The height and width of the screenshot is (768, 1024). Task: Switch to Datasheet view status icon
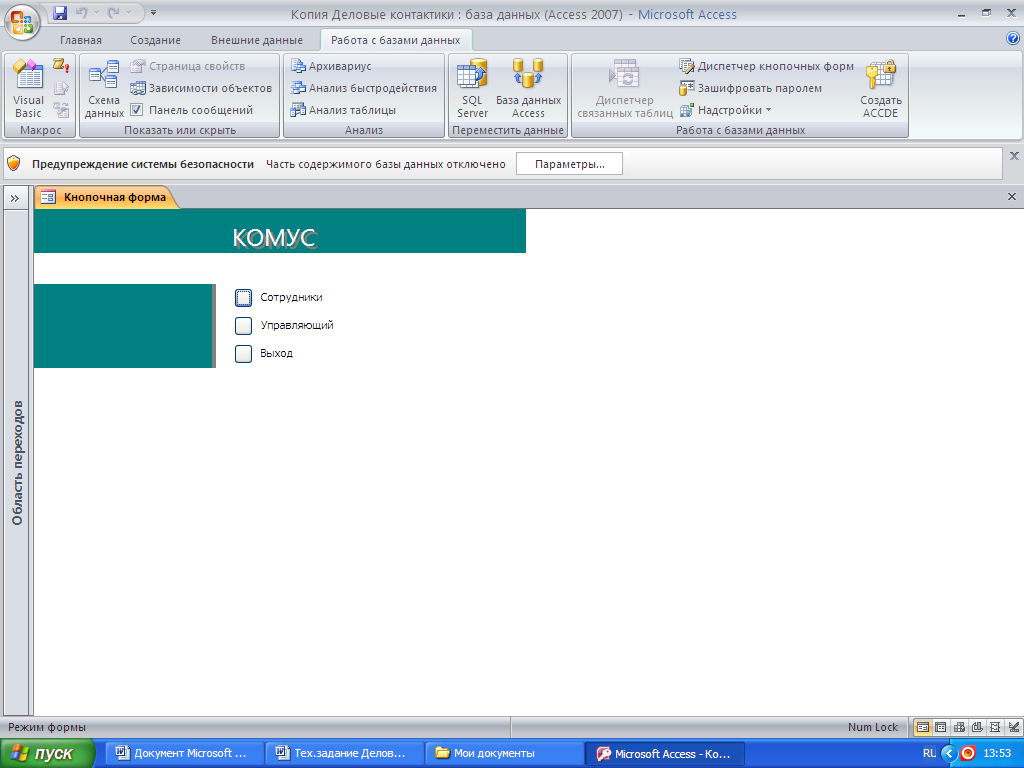[940, 727]
